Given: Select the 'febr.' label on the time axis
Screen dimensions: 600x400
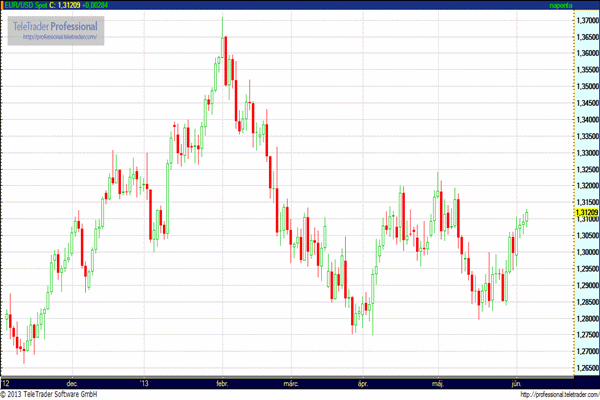Looking at the screenshot, I should 222,383.
